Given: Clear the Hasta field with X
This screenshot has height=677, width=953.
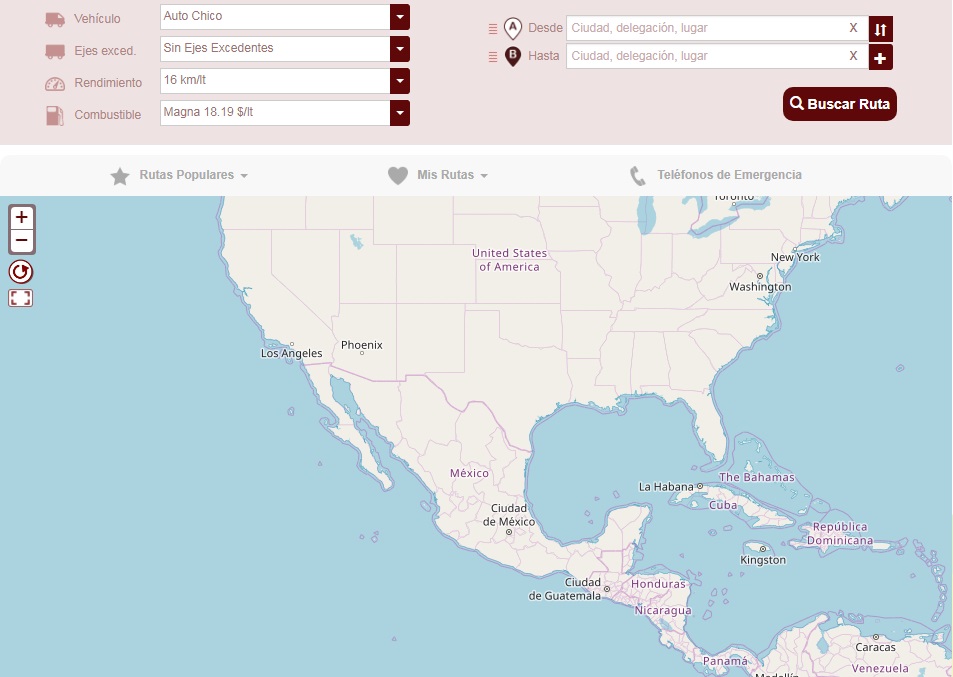Looking at the screenshot, I should 853,56.
